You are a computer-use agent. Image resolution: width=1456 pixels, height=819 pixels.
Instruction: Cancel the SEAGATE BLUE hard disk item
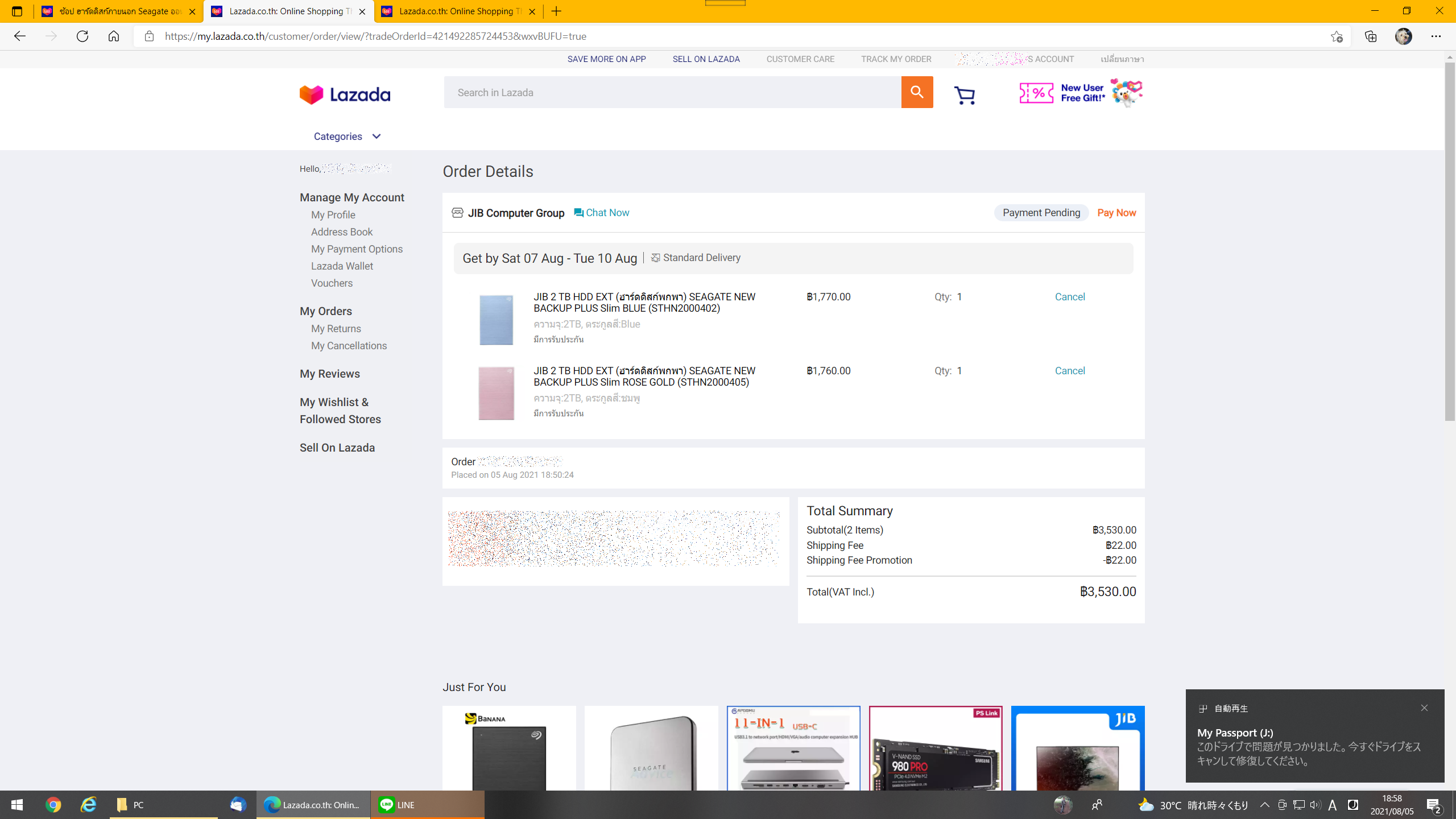[1070, 297]
